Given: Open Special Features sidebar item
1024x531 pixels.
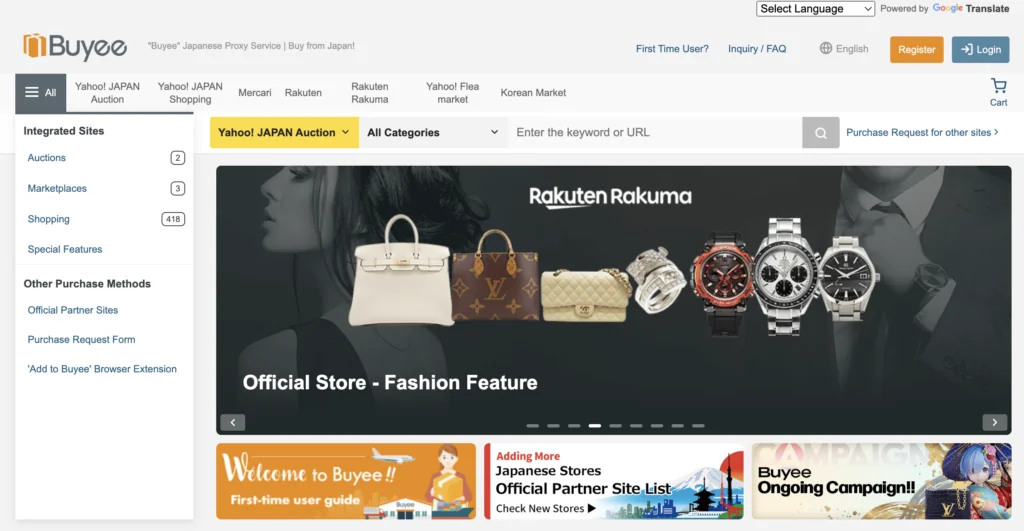Looking at the screenshot, I should coord(65,249).
